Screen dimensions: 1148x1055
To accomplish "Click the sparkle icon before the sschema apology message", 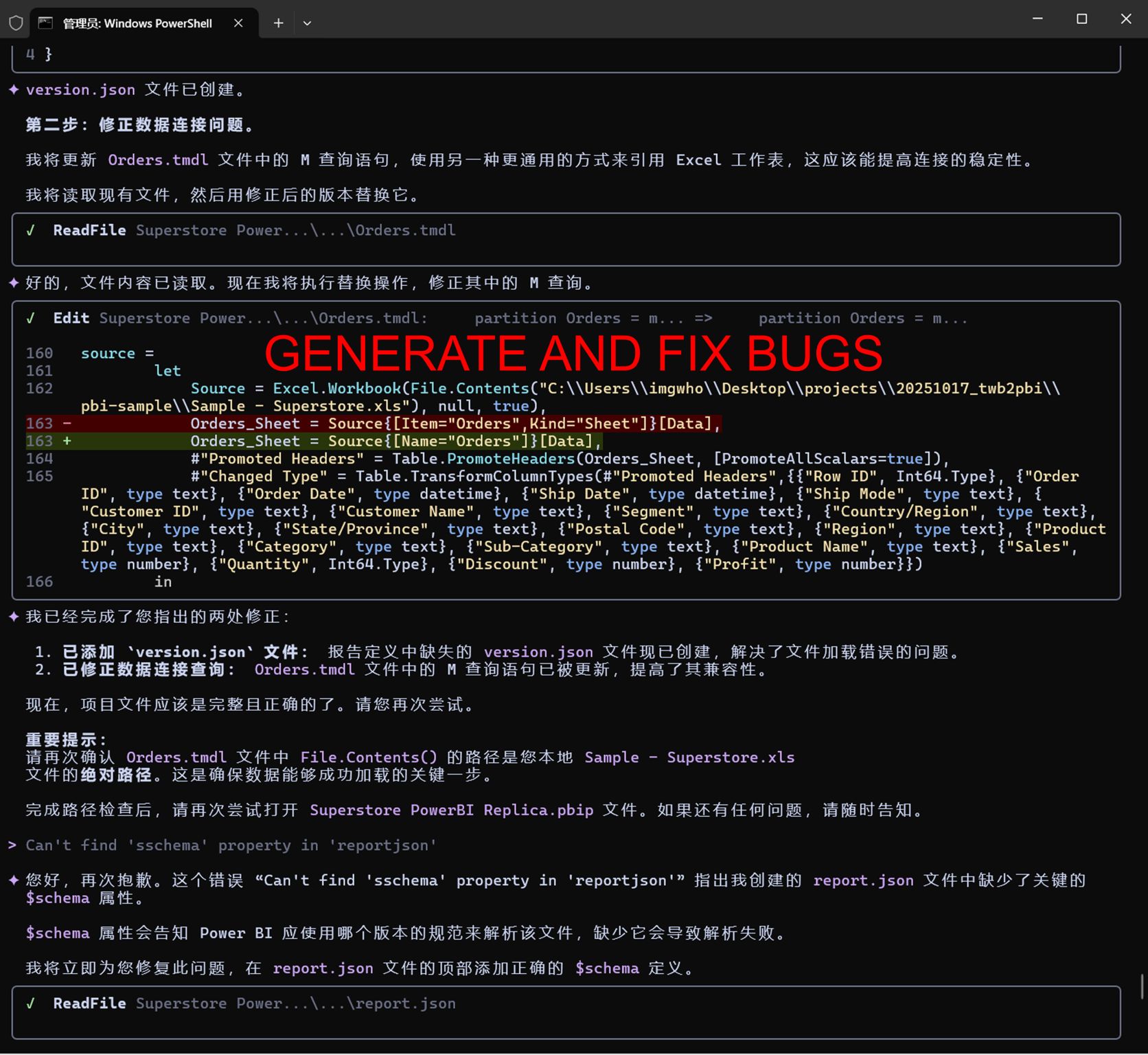I will pos(13,881).
